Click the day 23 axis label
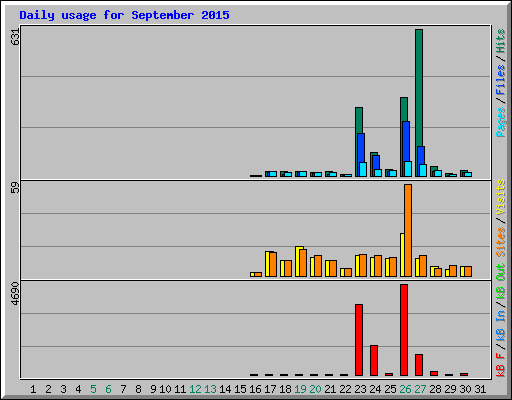512x400 pixels. click(360, 389)
